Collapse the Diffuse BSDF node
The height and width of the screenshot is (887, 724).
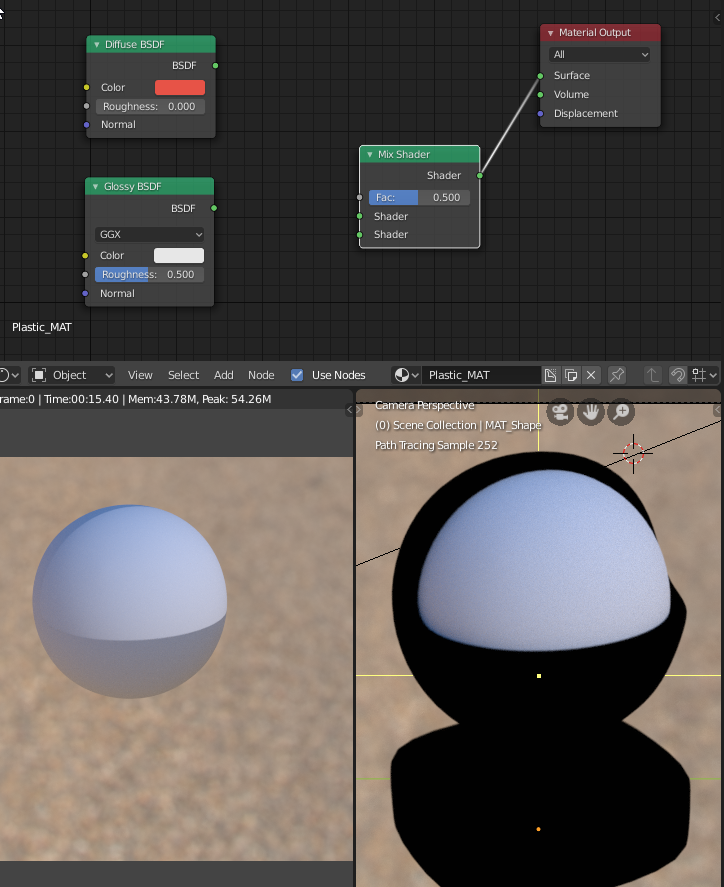[x=97, y=45]
